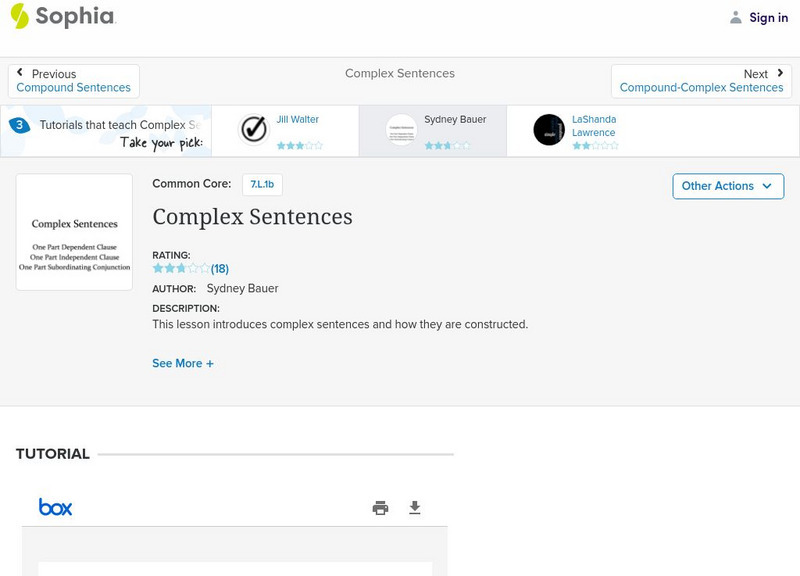Select Jill Walter's checkmark avatar
This screenshot has height=576, width=800.
(x=254, y=130)
